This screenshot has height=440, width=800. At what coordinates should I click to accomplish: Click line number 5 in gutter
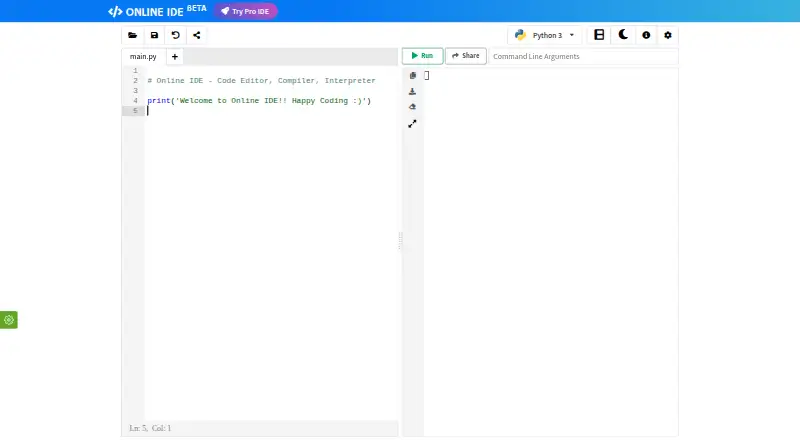click(x=135, y=111)
